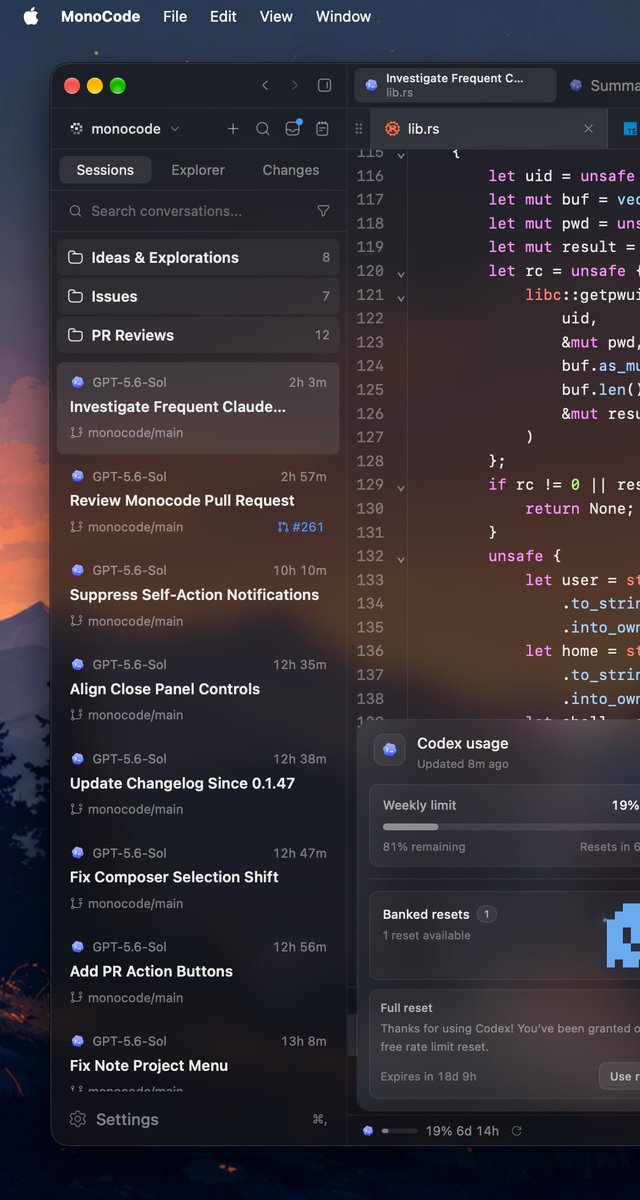Image resolution: width=640 pixels, height=1200 pixels.
Task: Expand the Issues folder
Action: (x=198, y=296)
